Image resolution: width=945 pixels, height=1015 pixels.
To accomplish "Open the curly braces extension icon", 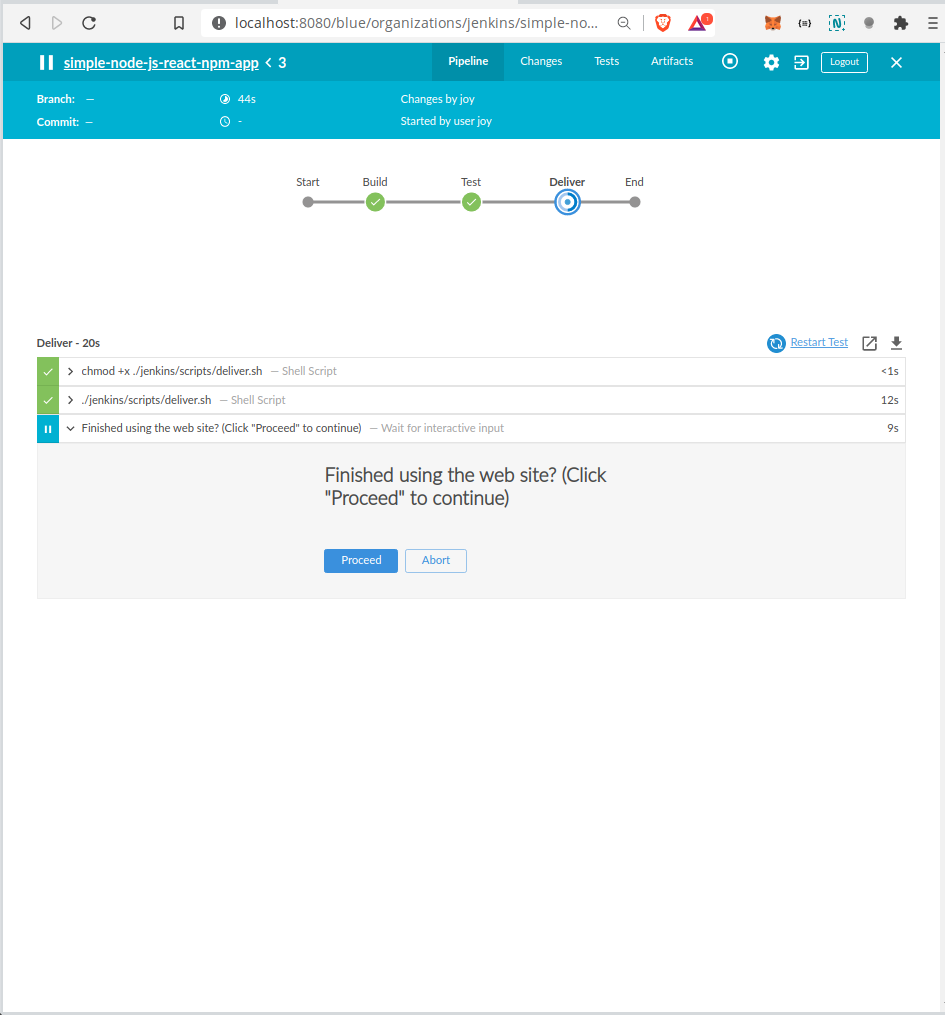I will pos(805,23).
